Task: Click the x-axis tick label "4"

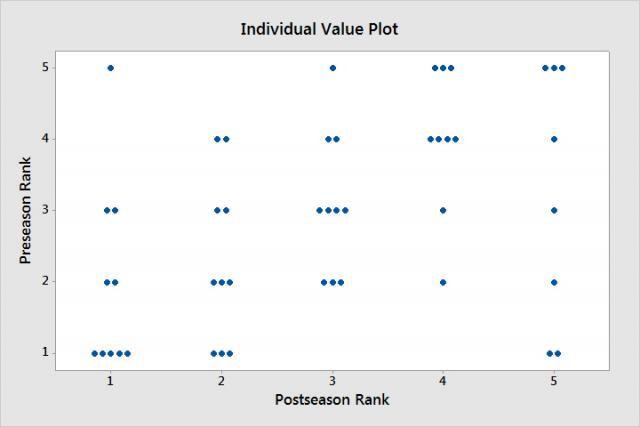Action: click(443, 381)
